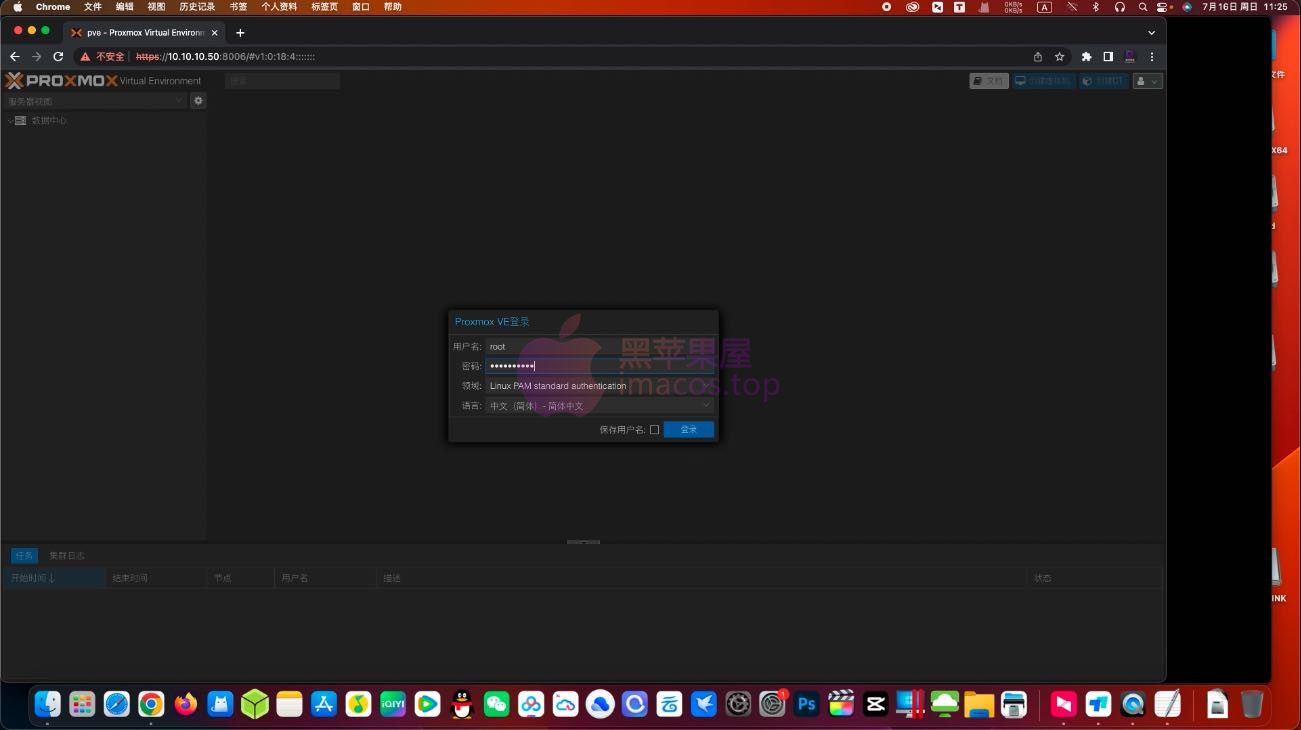Click the 用户名 username field containing root
Image resolution: width=1301 pixels, height=730 pixels.
point(599,347)
